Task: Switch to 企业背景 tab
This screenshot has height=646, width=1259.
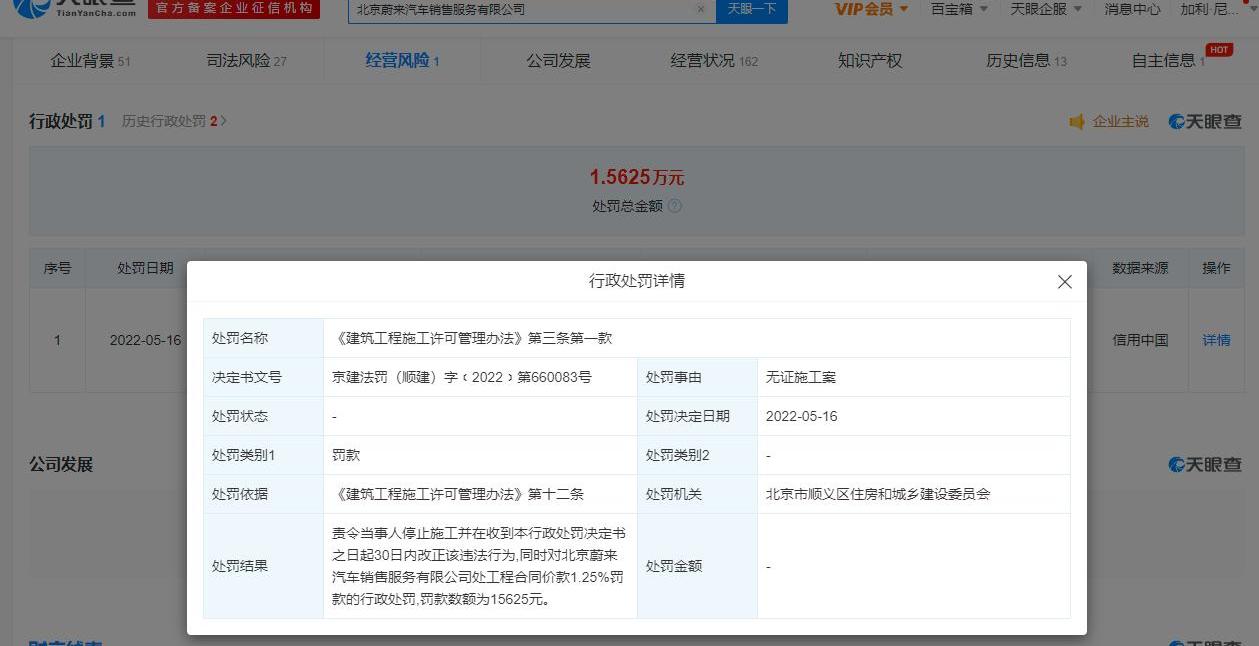Action: (90, 61)
